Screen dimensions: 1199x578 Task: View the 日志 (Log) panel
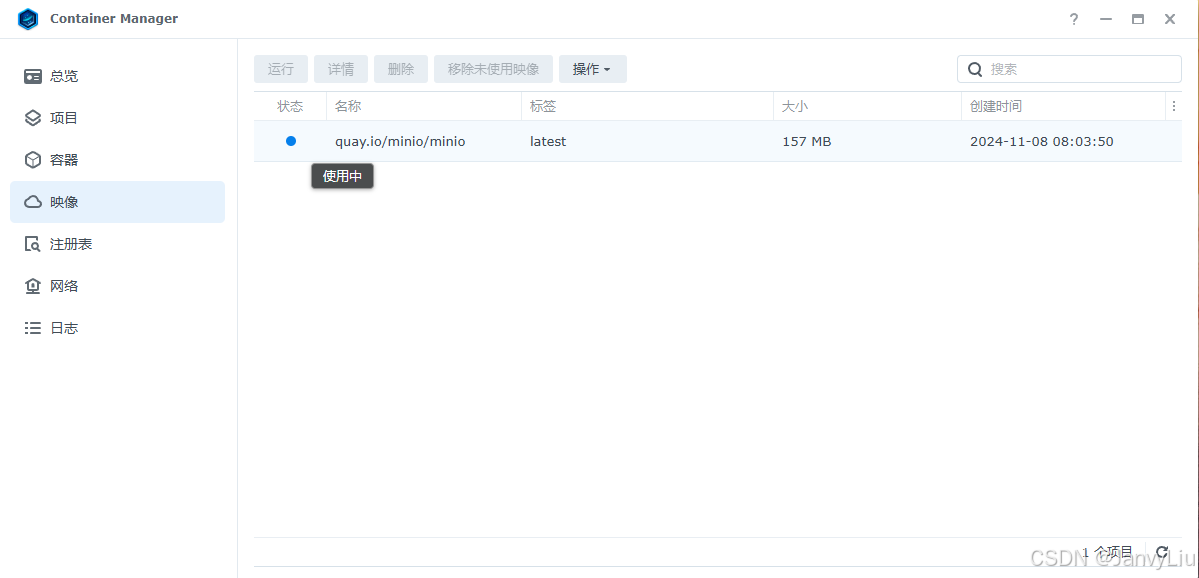tap(64, 327)
